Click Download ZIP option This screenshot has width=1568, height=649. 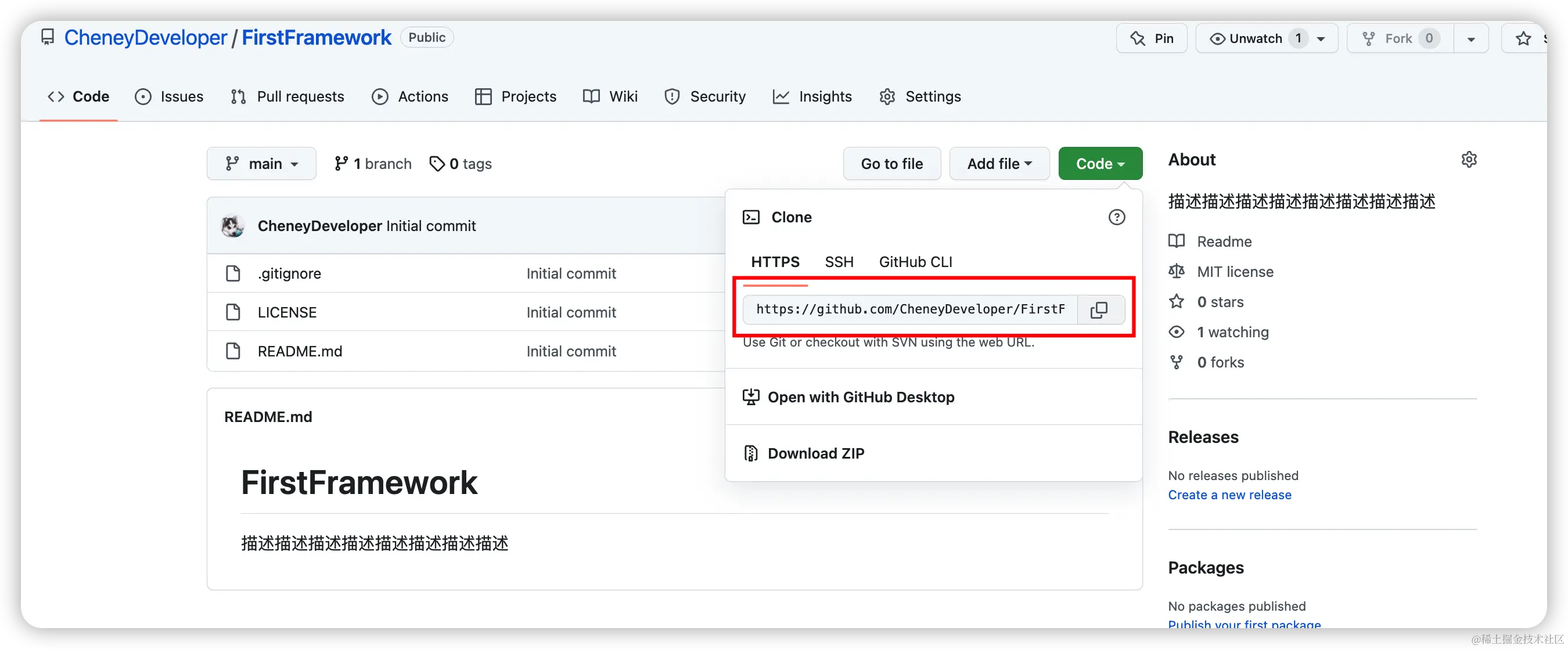tap(815, 453)
